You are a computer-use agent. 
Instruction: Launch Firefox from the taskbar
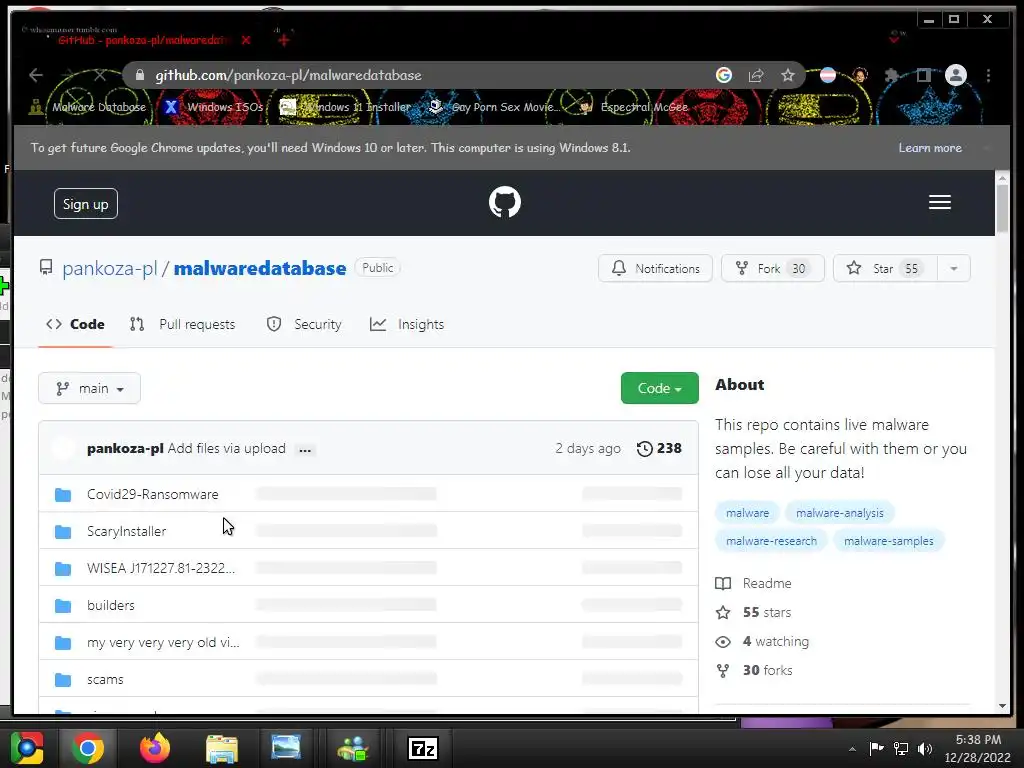click(x=155, y=748)
